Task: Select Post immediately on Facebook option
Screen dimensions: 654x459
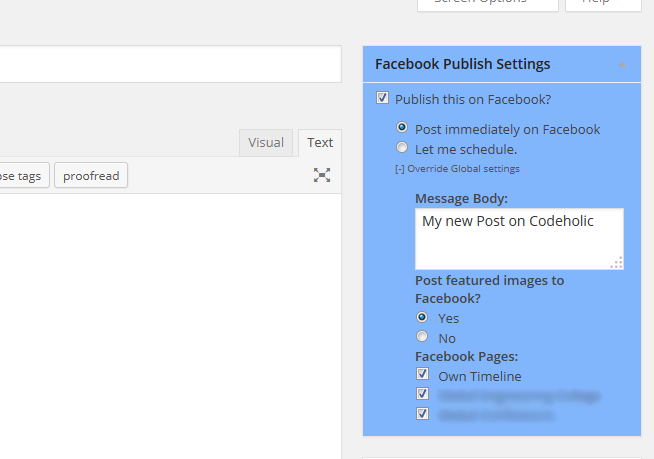Action: pos(402,127)
